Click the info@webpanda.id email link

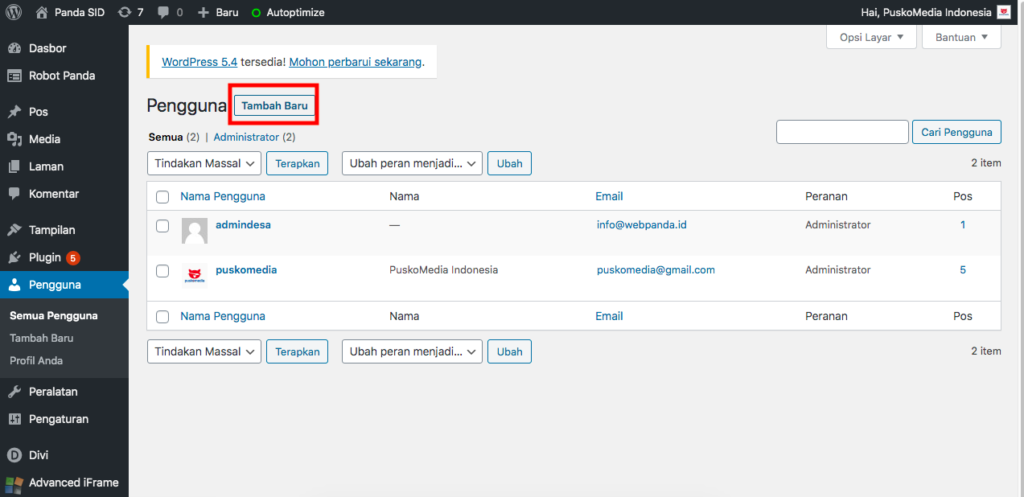click(x=641, y=225)
